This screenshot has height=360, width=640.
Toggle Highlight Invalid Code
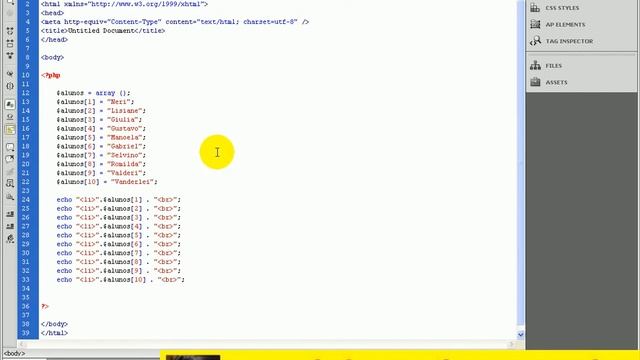click(10, 117)
